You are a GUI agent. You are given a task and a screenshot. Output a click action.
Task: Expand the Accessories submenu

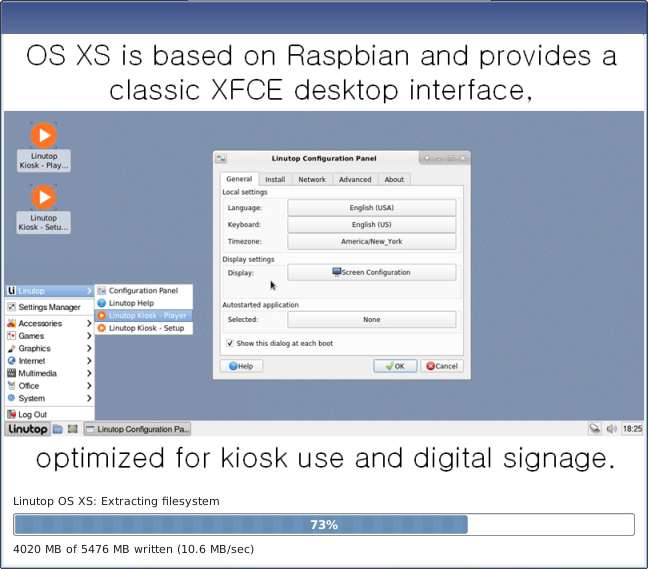pyautogui.click(x=50, y=323)
